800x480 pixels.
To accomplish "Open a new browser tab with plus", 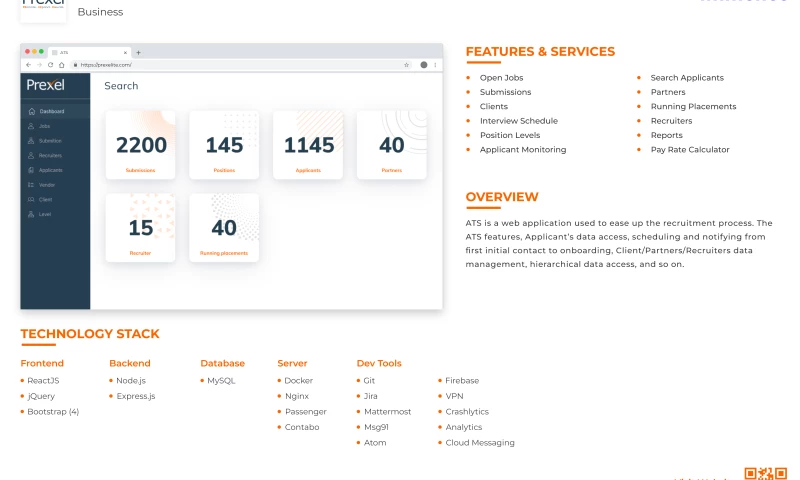I will pos(138,52).
